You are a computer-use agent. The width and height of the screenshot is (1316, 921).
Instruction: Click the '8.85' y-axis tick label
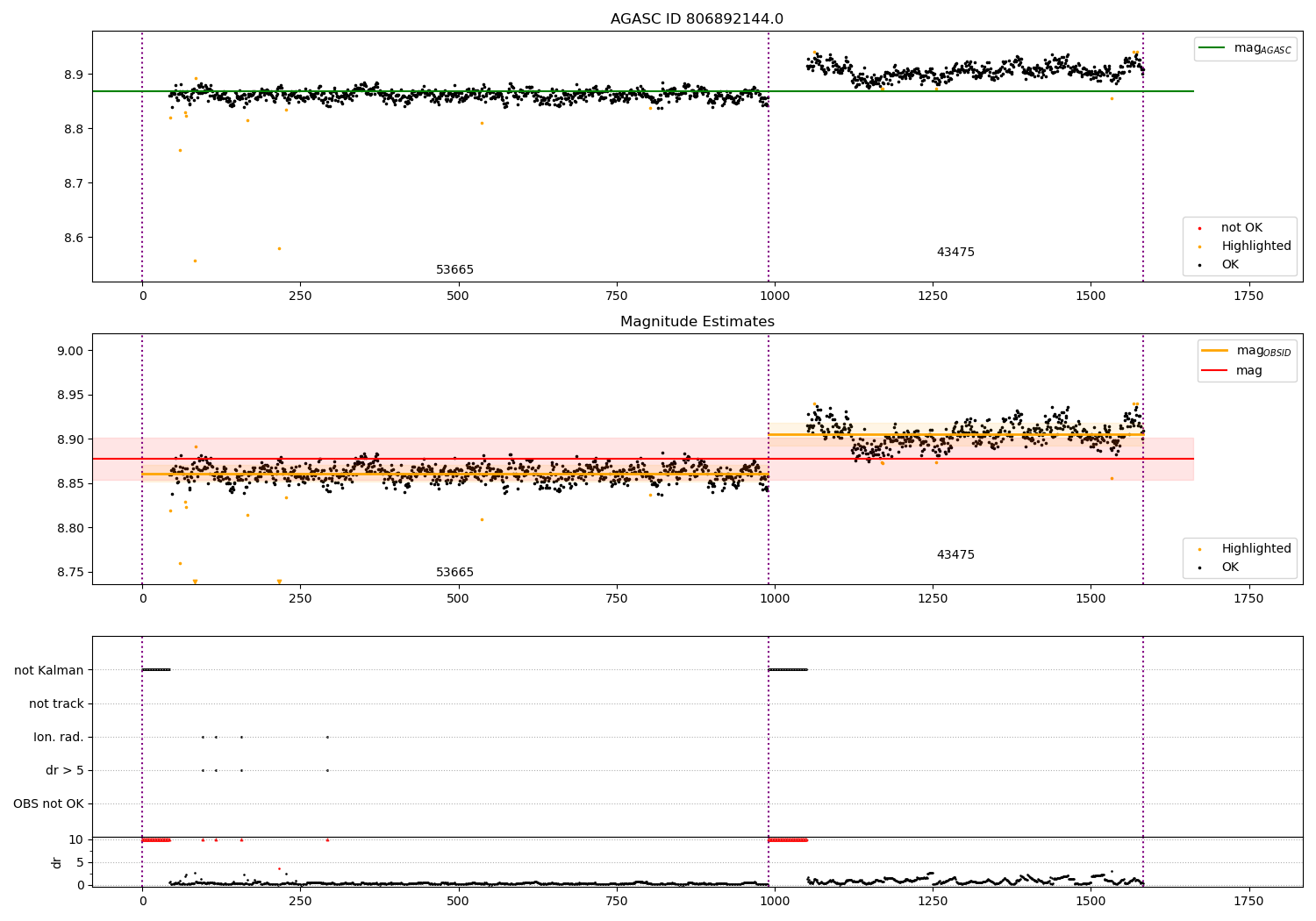(71, 484)
